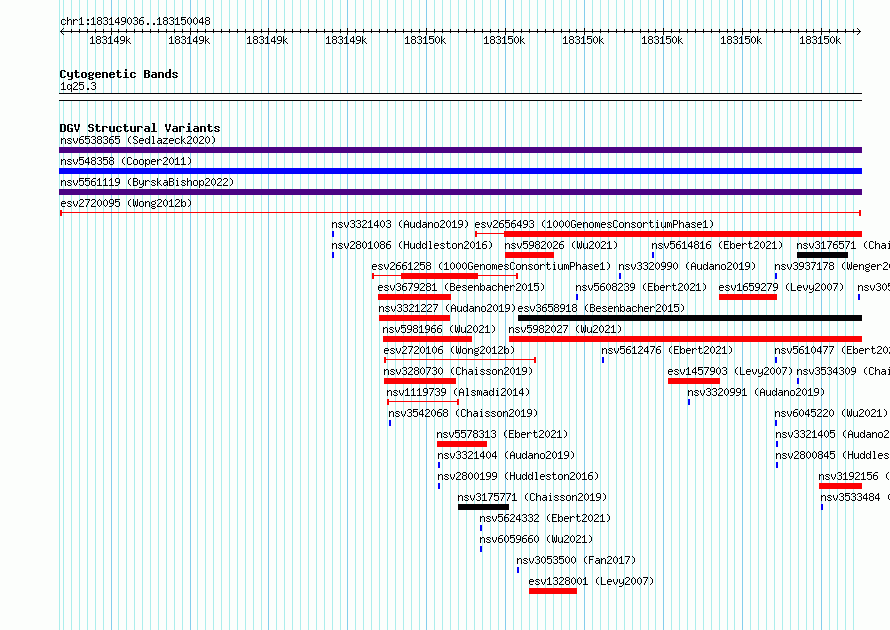Click nsv2800845 variant label
This screenshot has width=890, height=630.
[833, 455]
